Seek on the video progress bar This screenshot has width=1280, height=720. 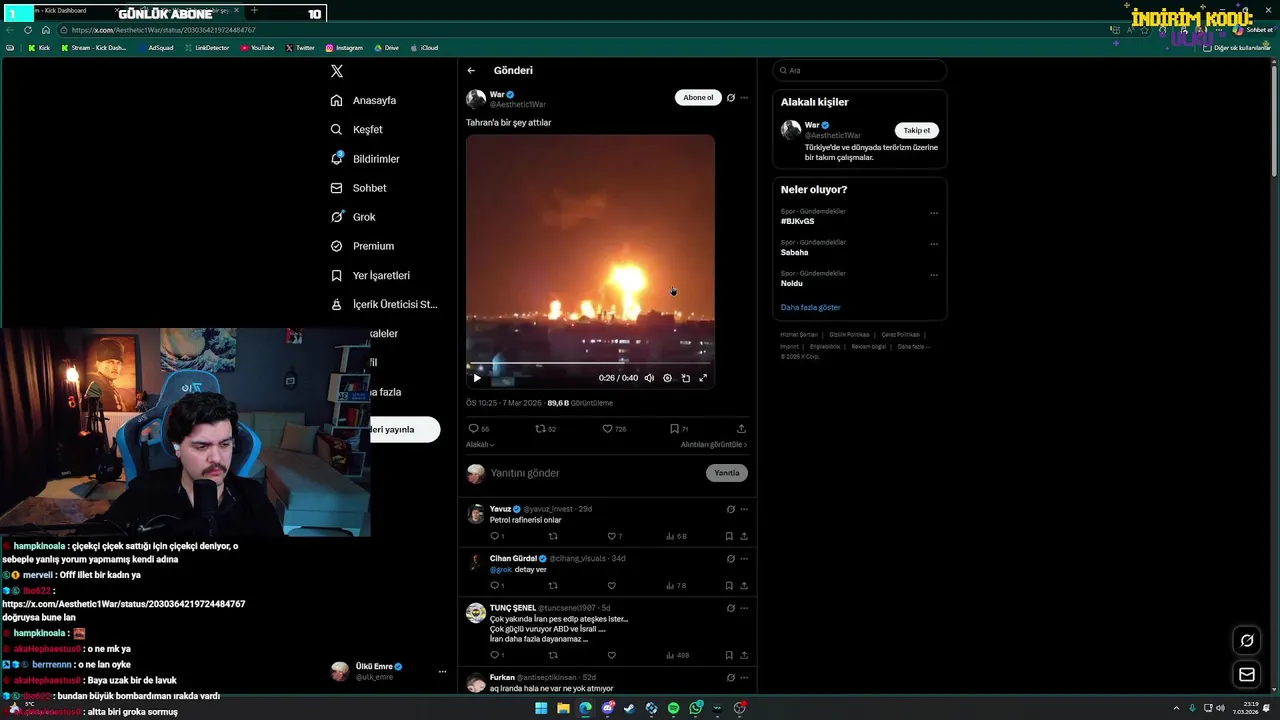pyautogui.click(x=590, y=364)
